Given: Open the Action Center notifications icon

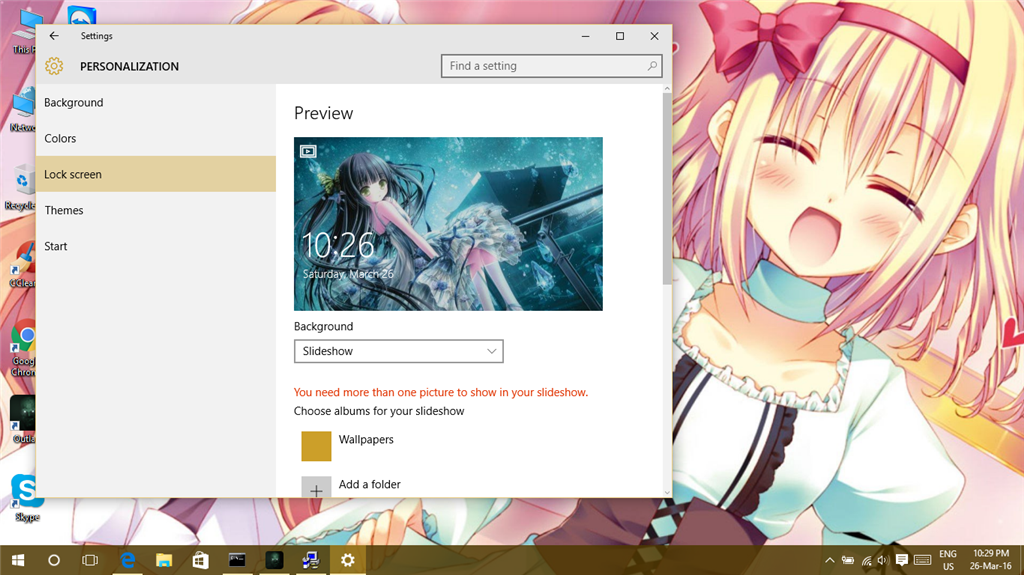Looking at the screenshot, I should pyautogui.click(x=902, y=560).
